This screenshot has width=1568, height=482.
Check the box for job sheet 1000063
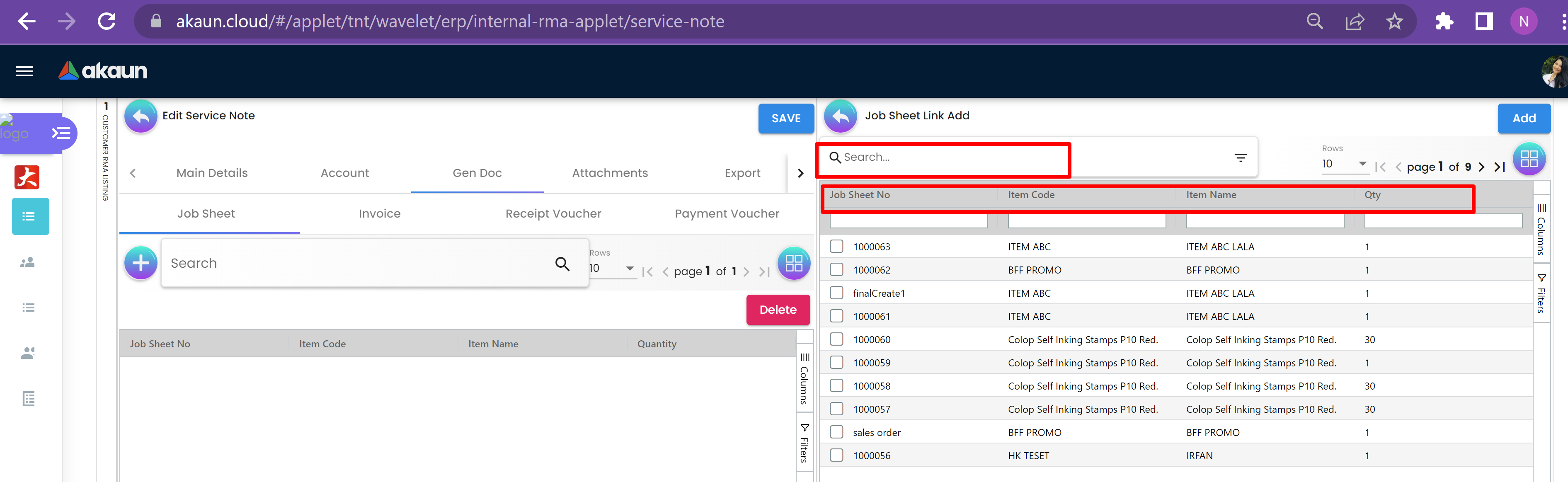(x=836, y=247)
